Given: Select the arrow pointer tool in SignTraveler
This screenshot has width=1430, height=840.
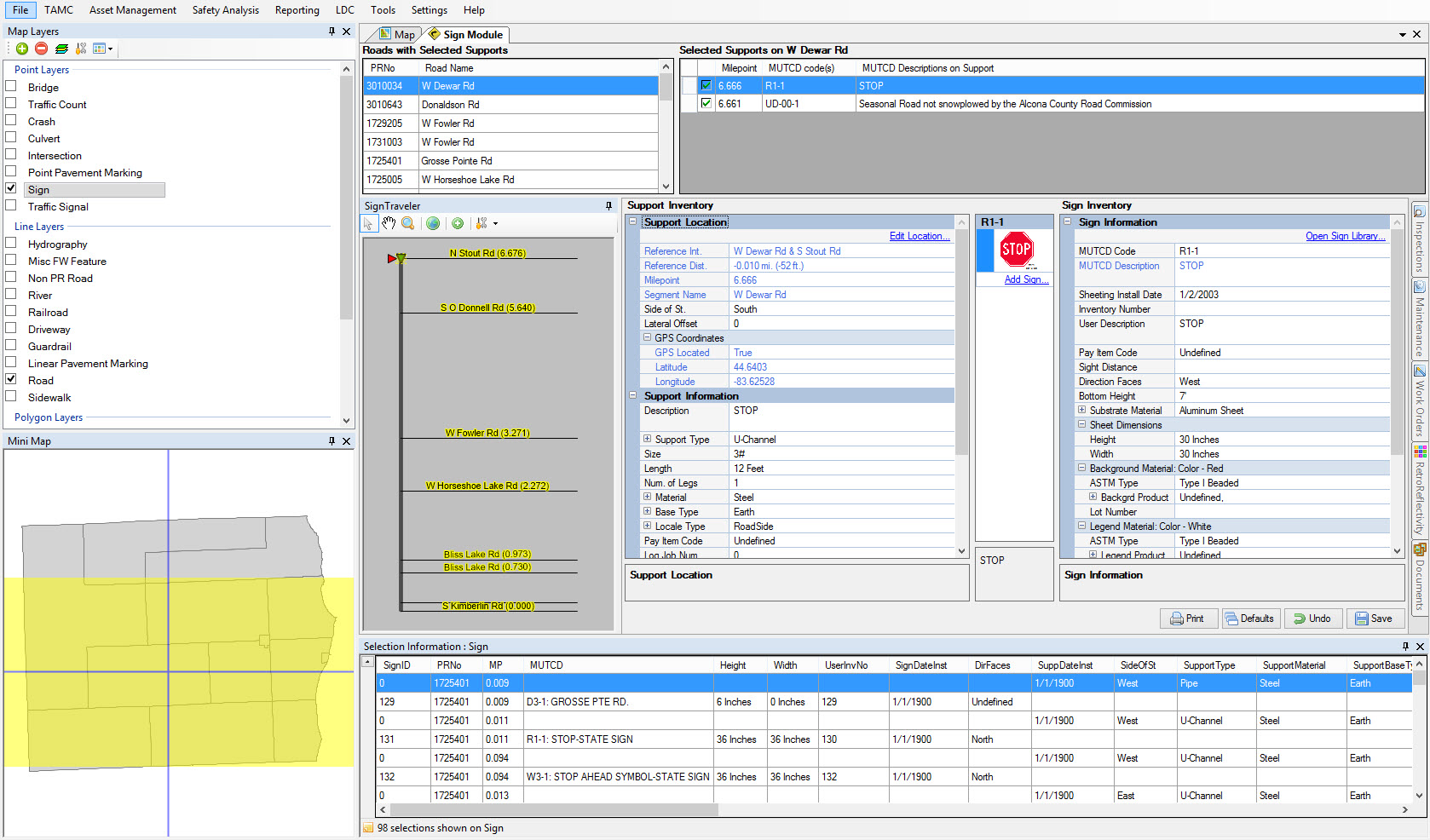Looking at the screenshot, I should coord(369,223).
